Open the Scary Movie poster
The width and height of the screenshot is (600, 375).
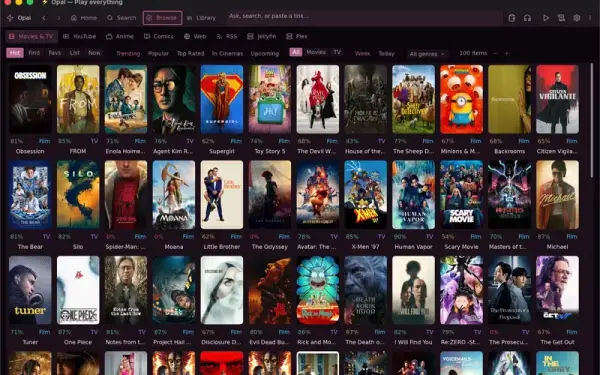click(461, 194)
